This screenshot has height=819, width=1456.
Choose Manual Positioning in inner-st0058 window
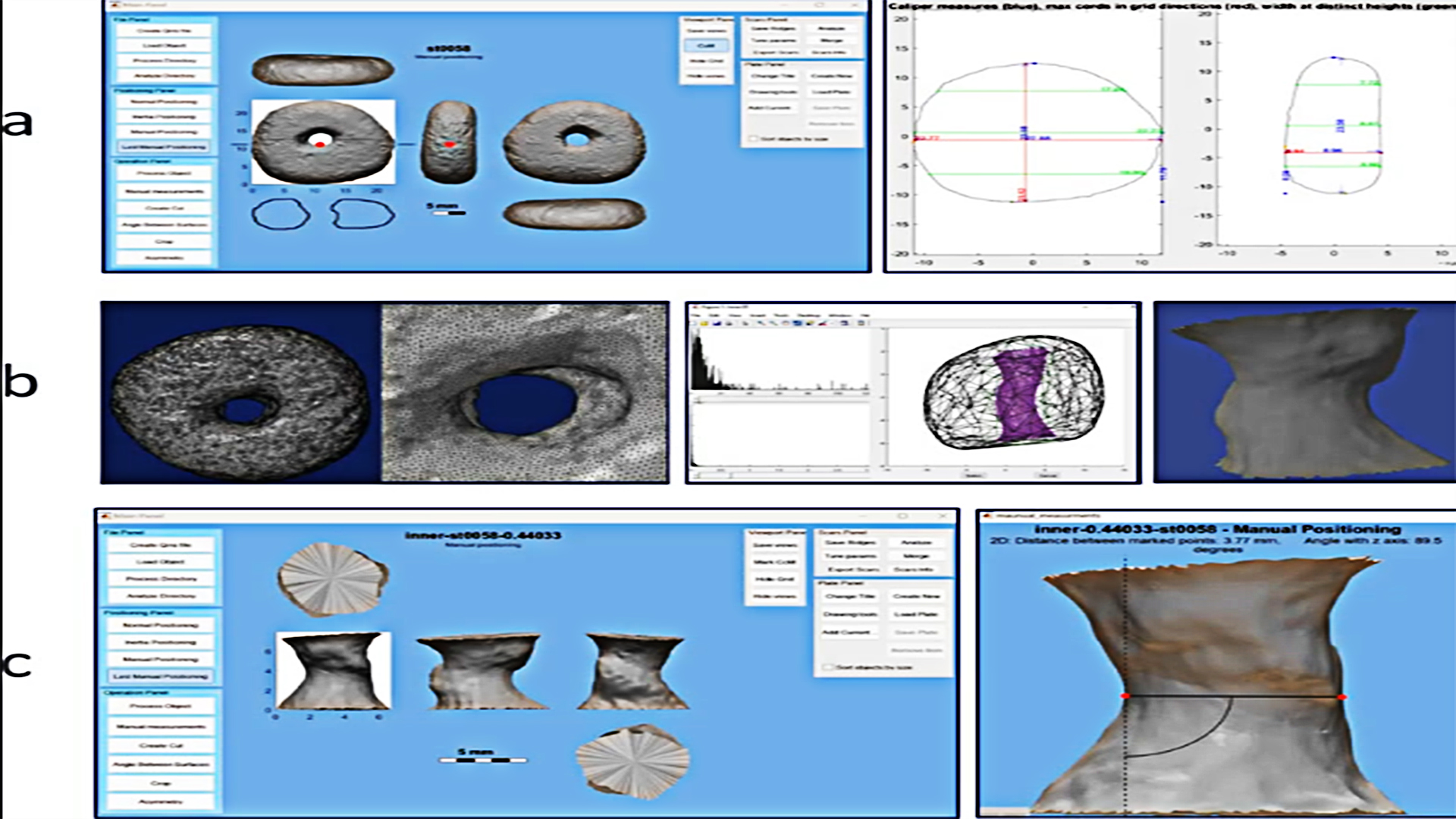click(162, 659)
